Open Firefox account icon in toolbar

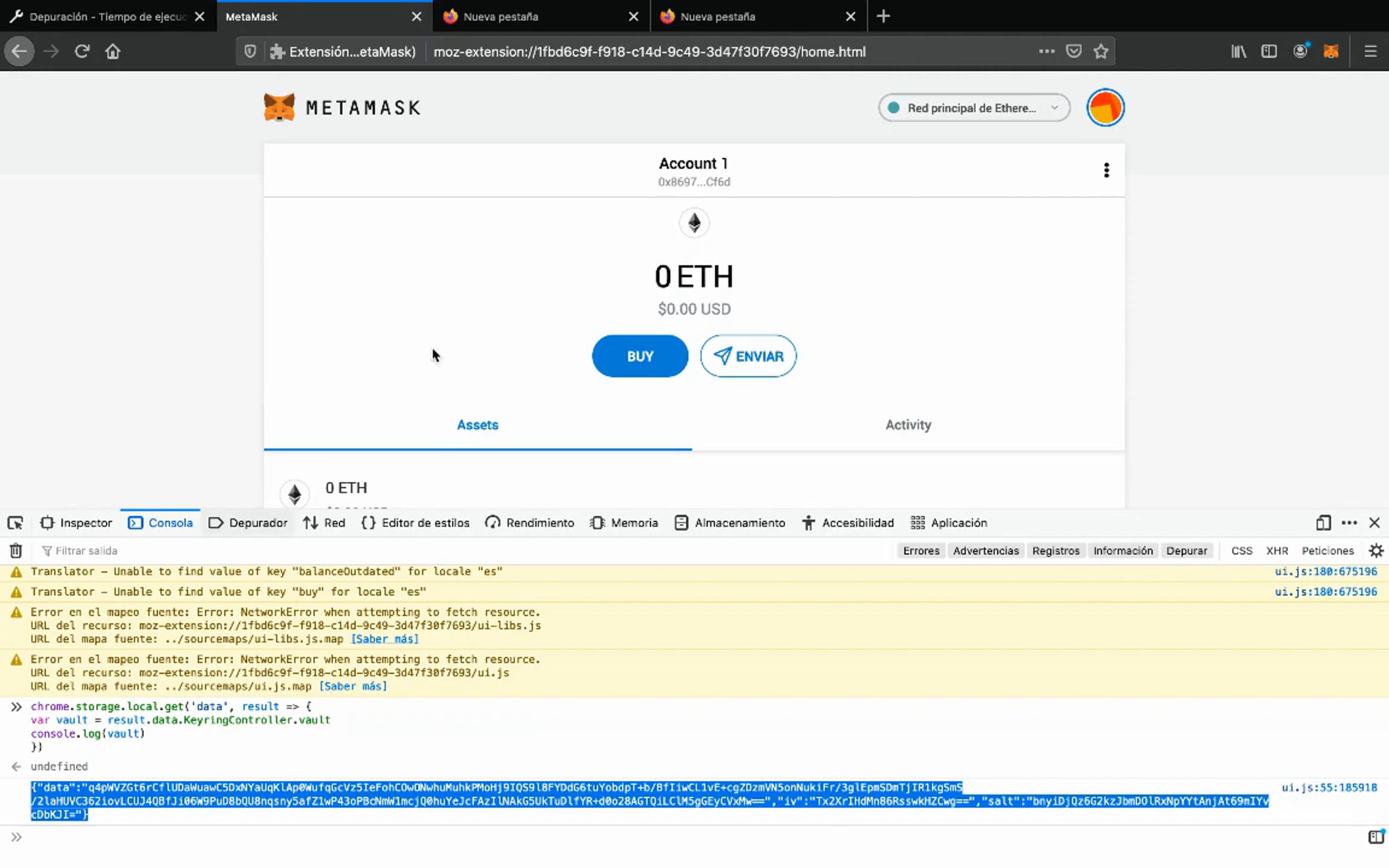click(1300, 51)
